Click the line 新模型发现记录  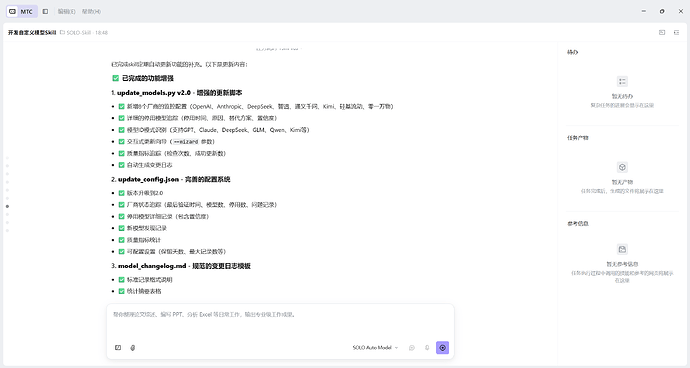[x=147, y=228]
